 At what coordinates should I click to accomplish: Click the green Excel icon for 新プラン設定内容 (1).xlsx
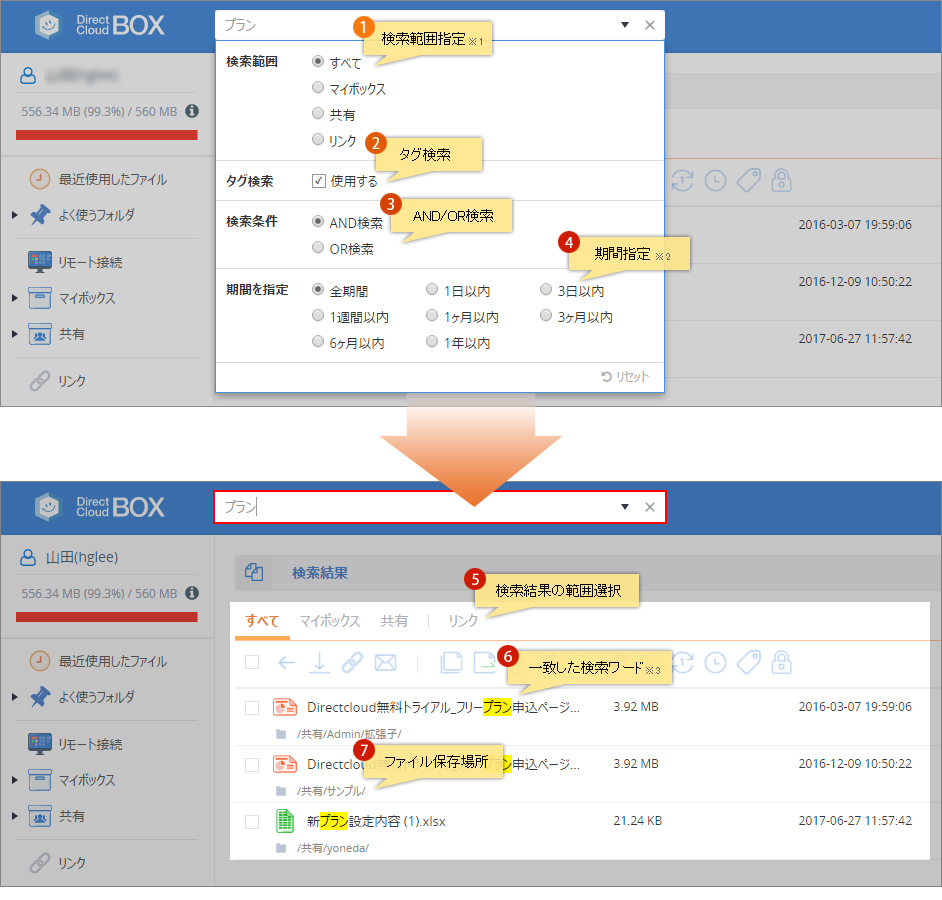point(285,821)
